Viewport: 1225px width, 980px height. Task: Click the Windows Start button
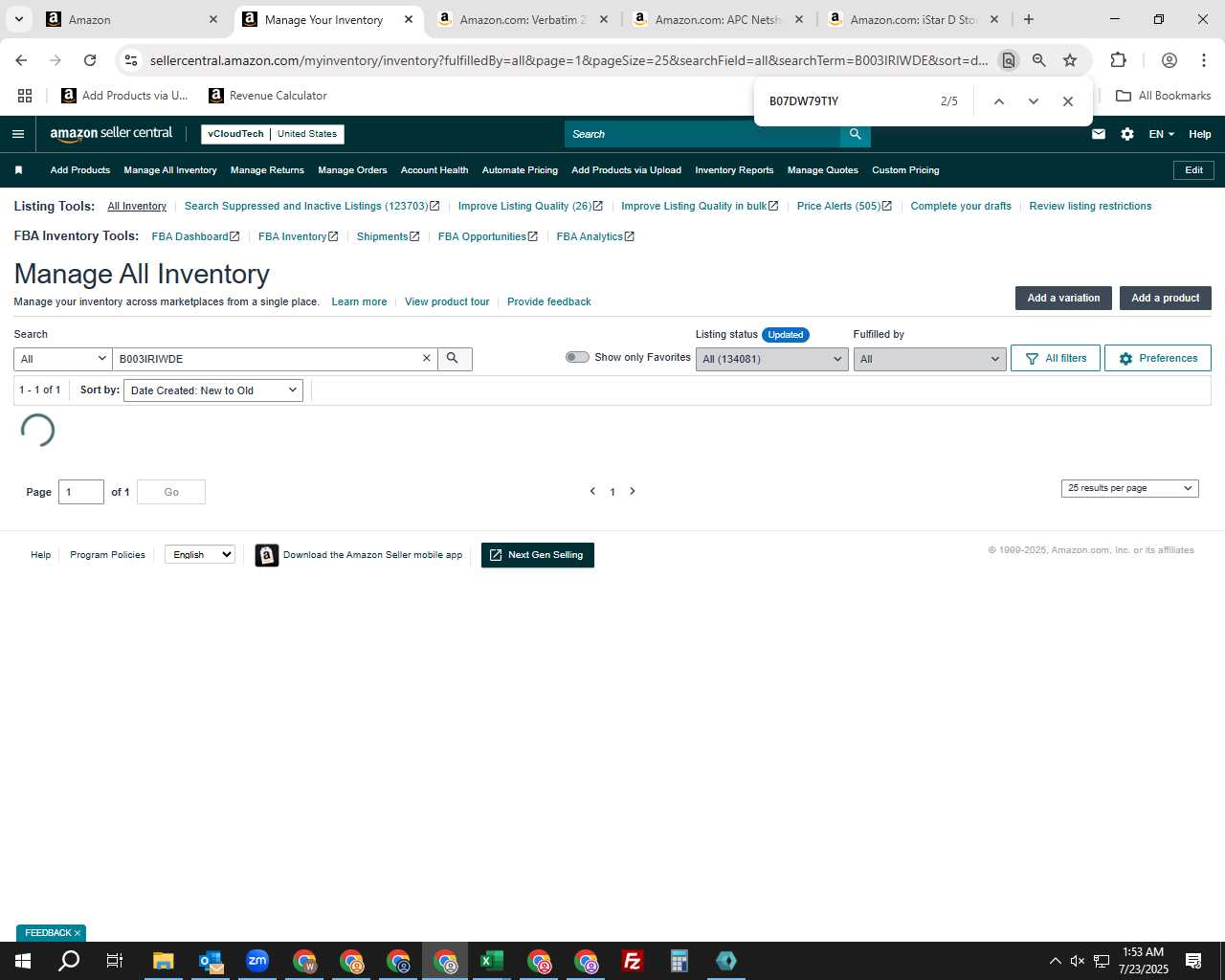23,961
